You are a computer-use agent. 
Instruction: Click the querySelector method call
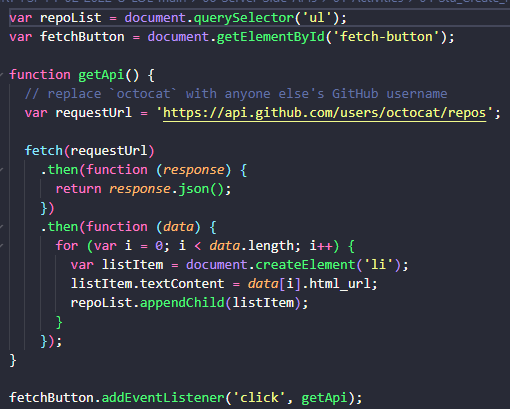244,18
